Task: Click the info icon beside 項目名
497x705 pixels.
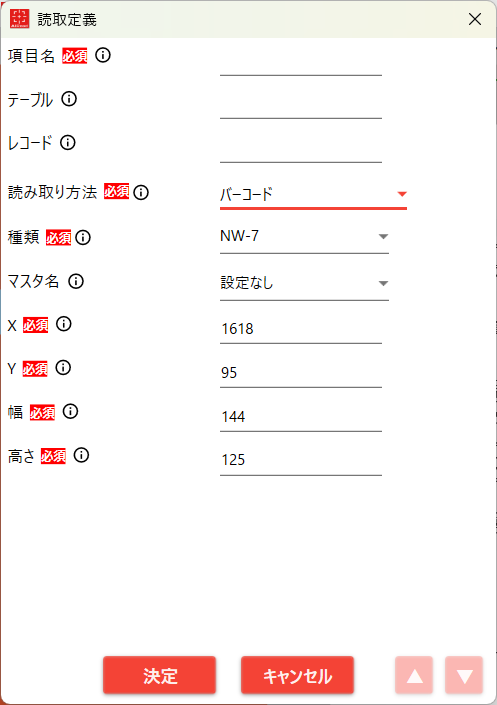Action: 103,55
